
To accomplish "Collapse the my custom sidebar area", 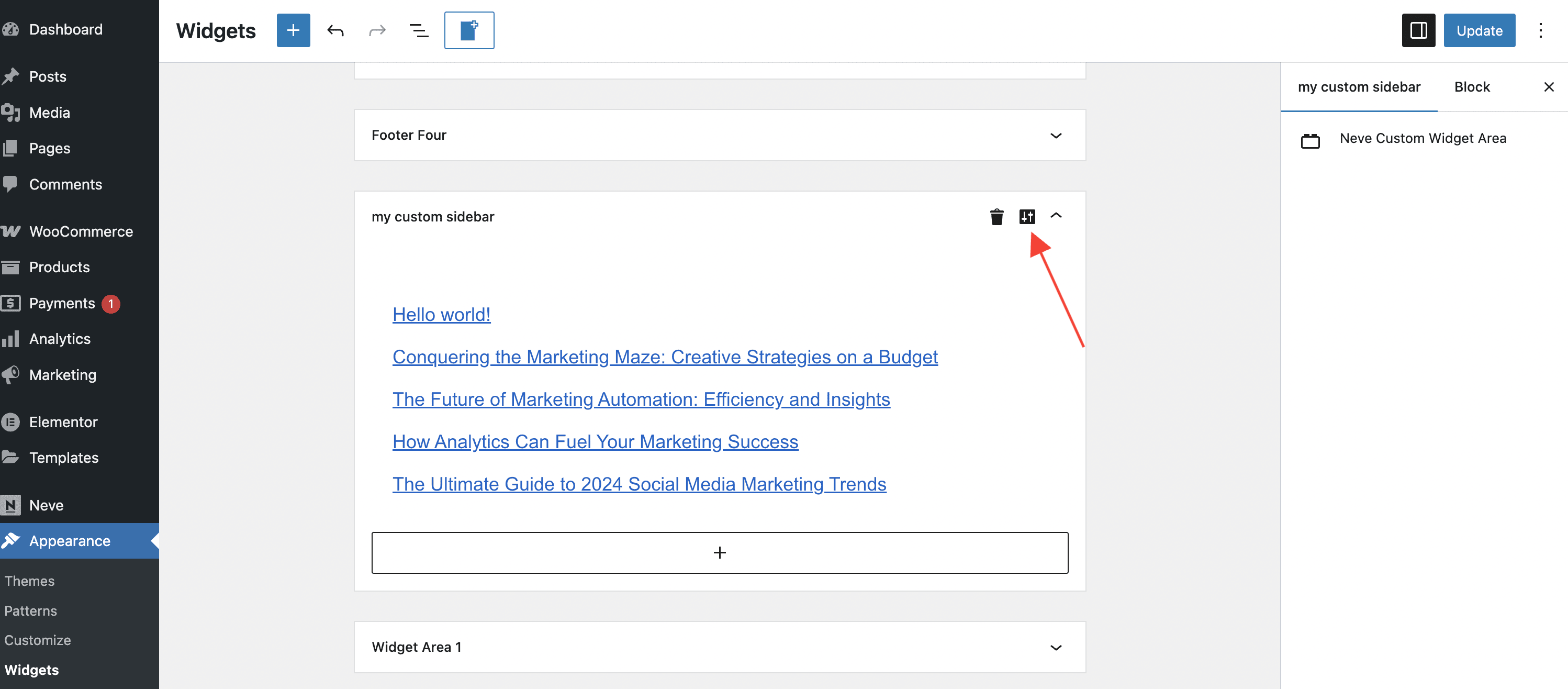I will (1056, 216).
